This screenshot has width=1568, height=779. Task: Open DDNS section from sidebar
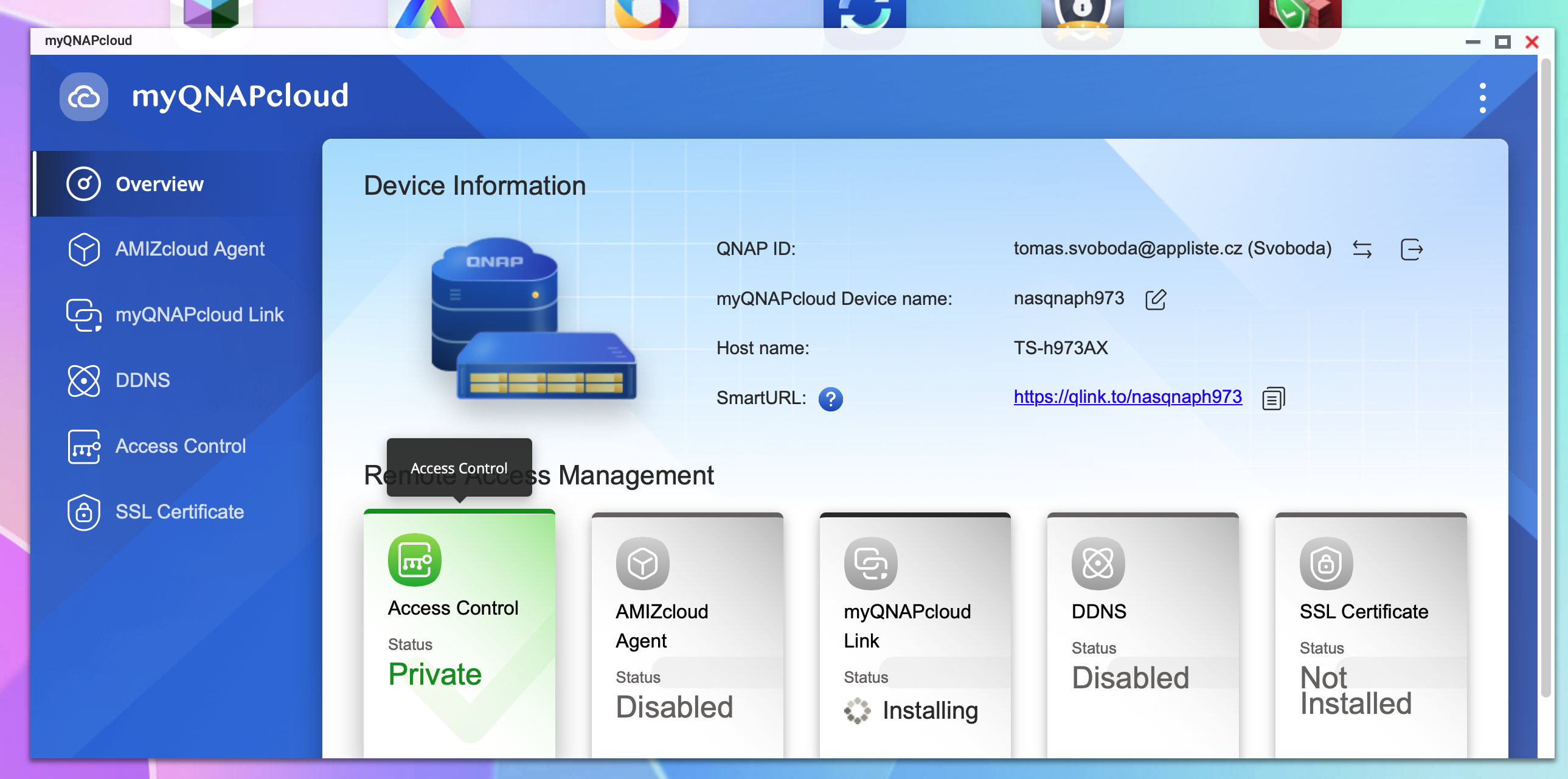(142, 380)
